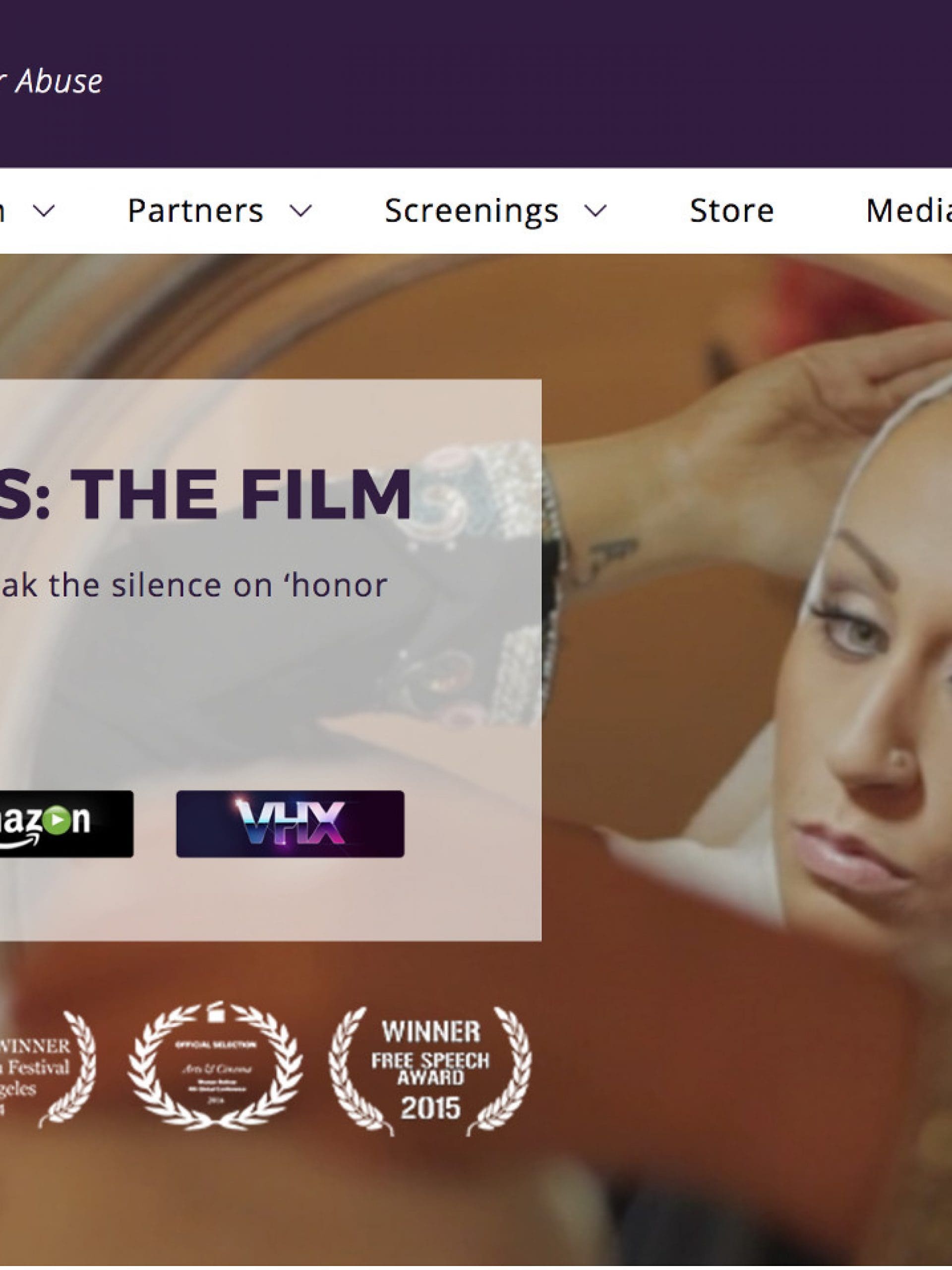
Task: Select the Free Speech Award 2015 laurel
Action: pyautogui.click(x=430, y=1072)
